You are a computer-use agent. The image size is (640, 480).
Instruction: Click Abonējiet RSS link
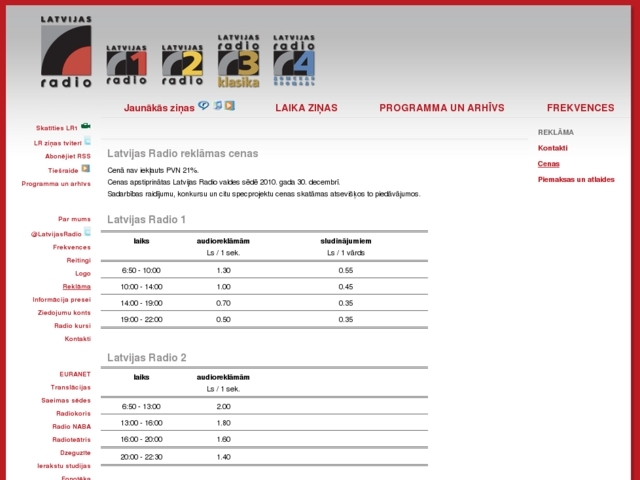pyautogui.click(x=68, y=156)
